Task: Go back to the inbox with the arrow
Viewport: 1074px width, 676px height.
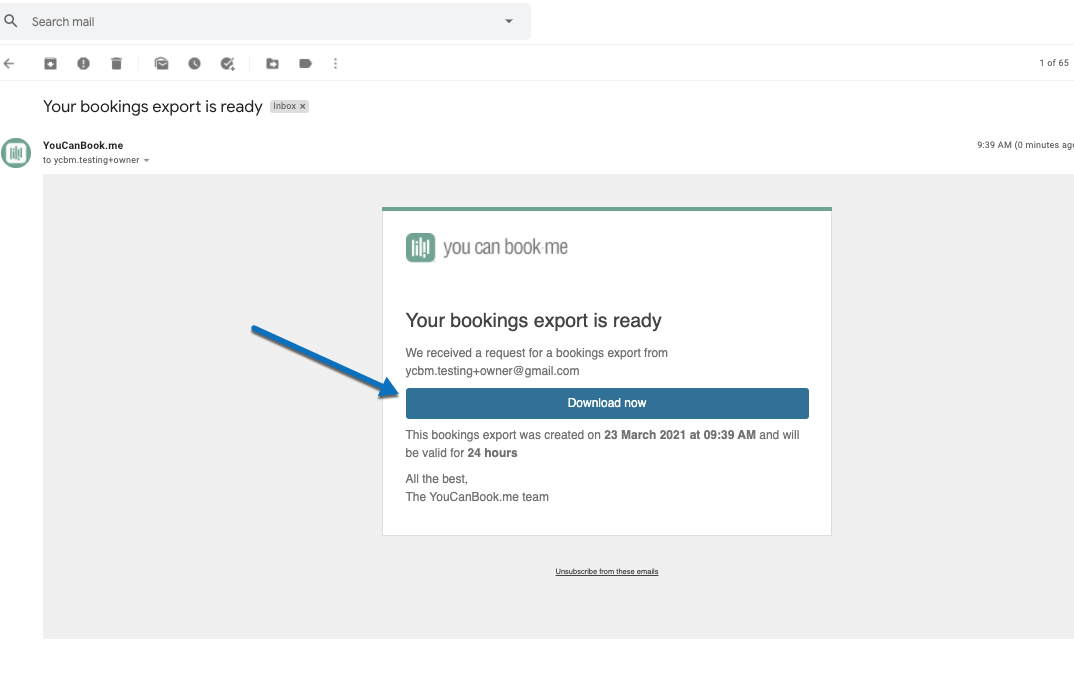Action: (x=9, y=63)
